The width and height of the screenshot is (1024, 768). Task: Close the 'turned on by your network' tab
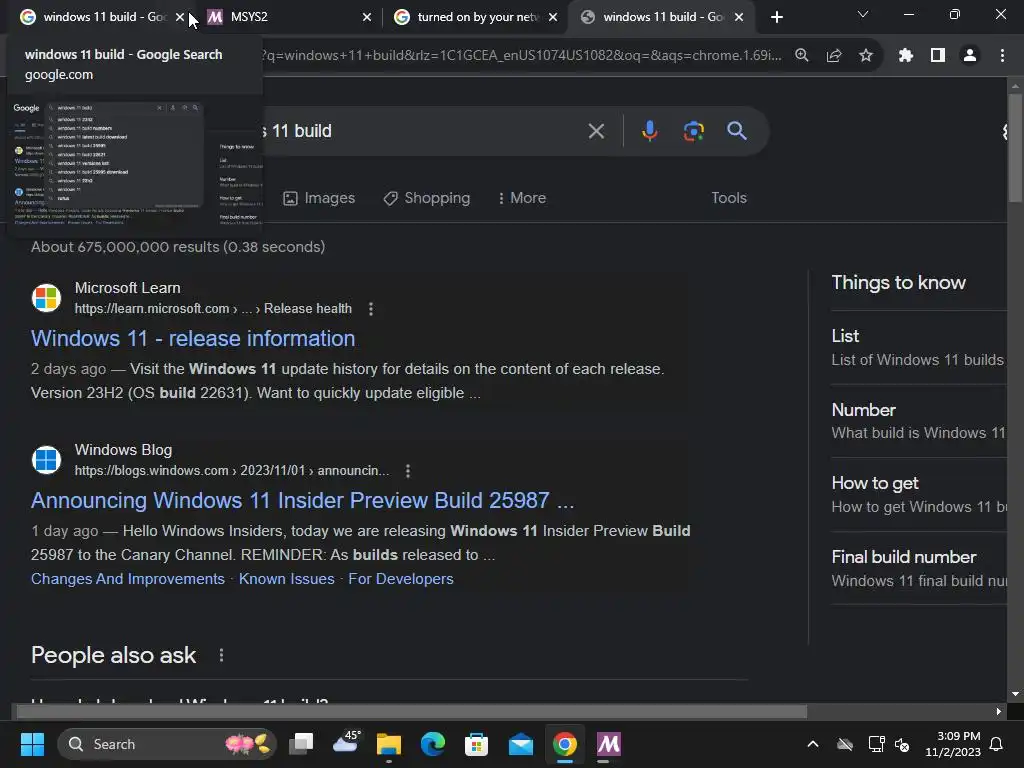(x=553, y=17)
